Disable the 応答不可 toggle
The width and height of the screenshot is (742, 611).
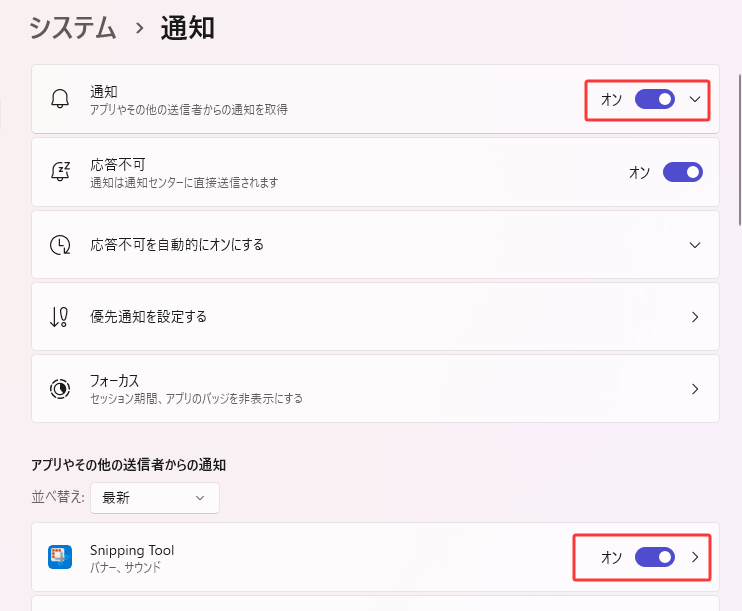683,172
